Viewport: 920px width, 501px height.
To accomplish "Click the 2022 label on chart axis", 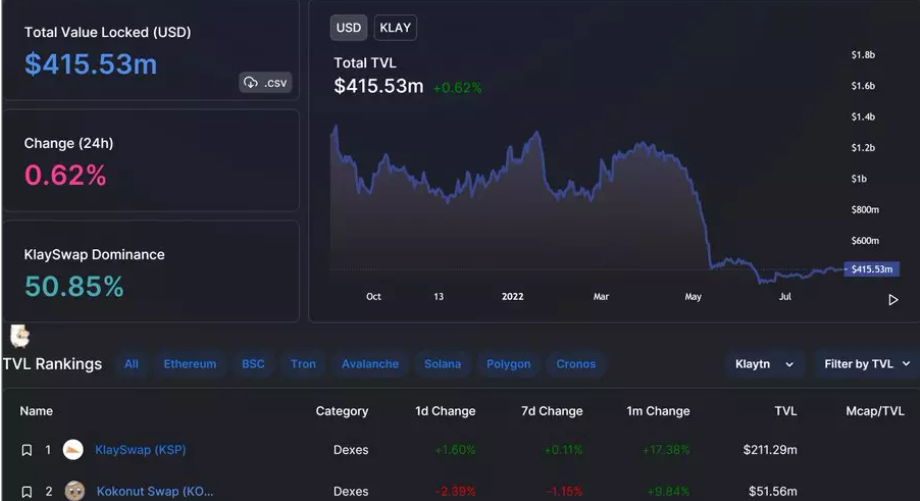I will [512, 297].
